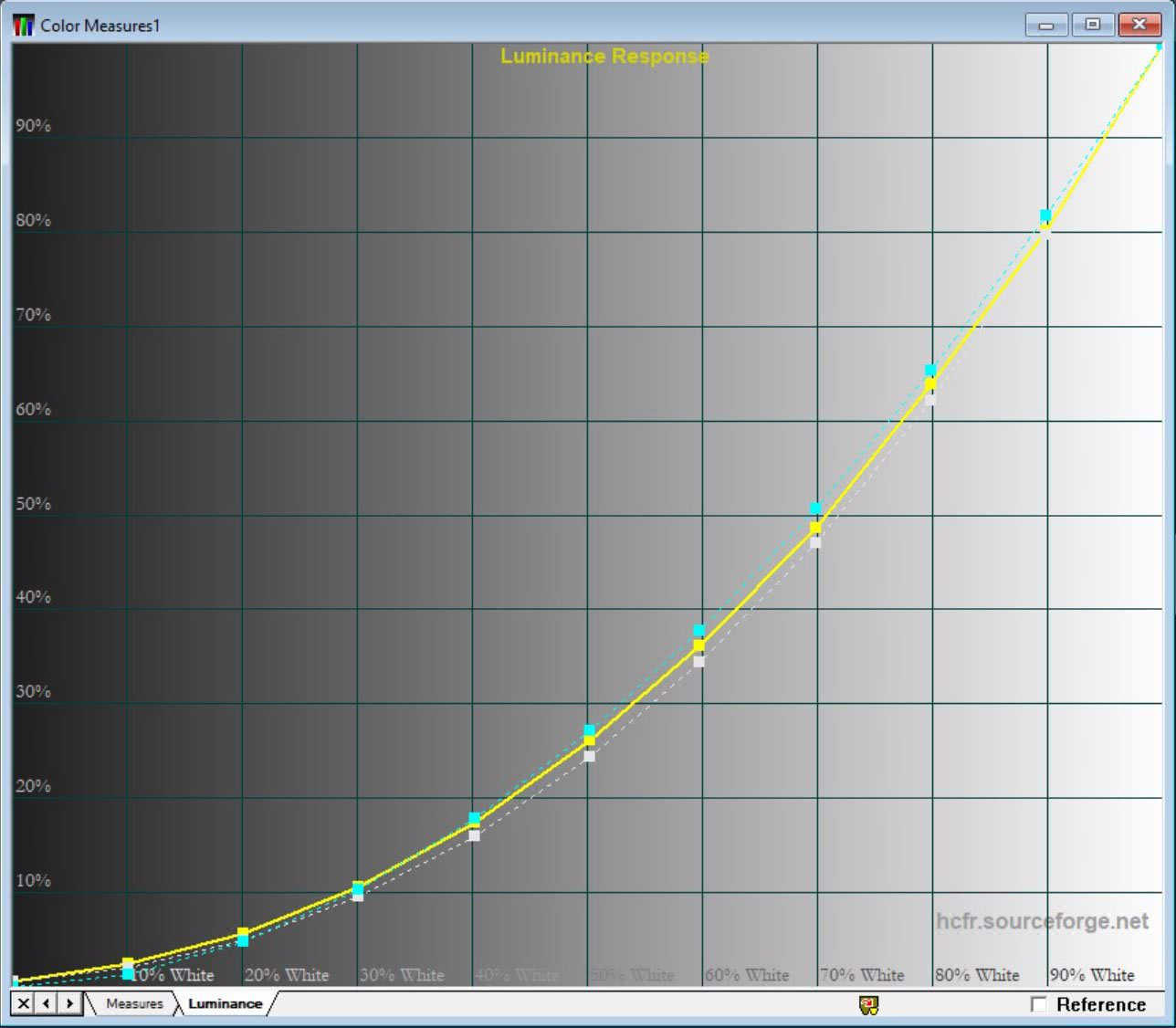Select the cyan data point at 40% White

click(x=474, y=818)
